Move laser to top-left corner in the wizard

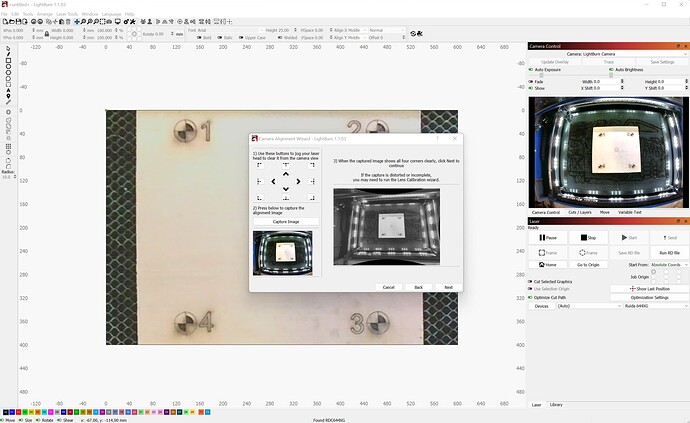(x=260, y=165)
